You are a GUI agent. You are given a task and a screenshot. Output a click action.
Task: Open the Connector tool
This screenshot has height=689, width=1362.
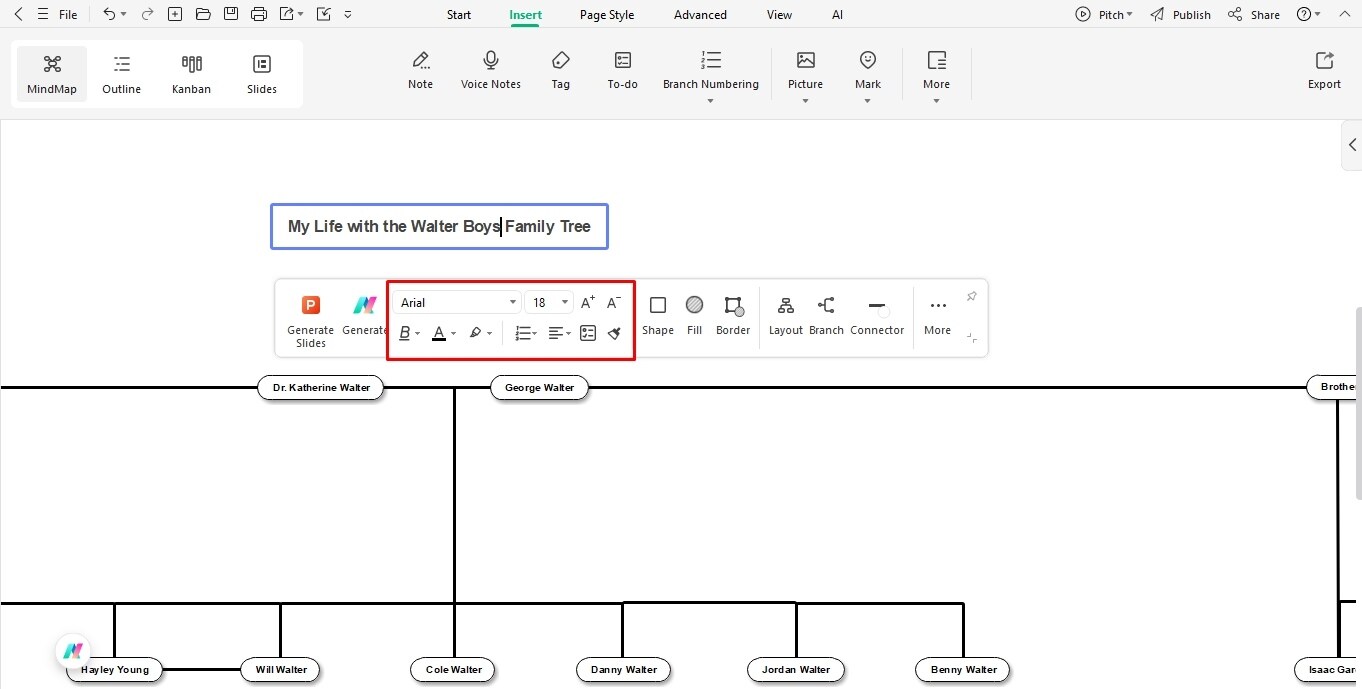[877, 314]
